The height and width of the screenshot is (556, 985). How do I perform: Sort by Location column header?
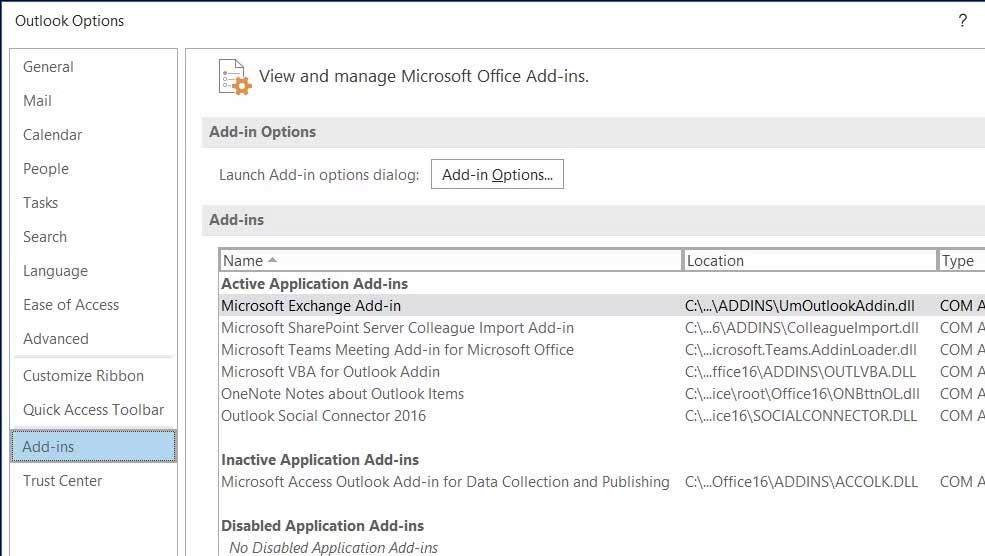click(809, 260)
